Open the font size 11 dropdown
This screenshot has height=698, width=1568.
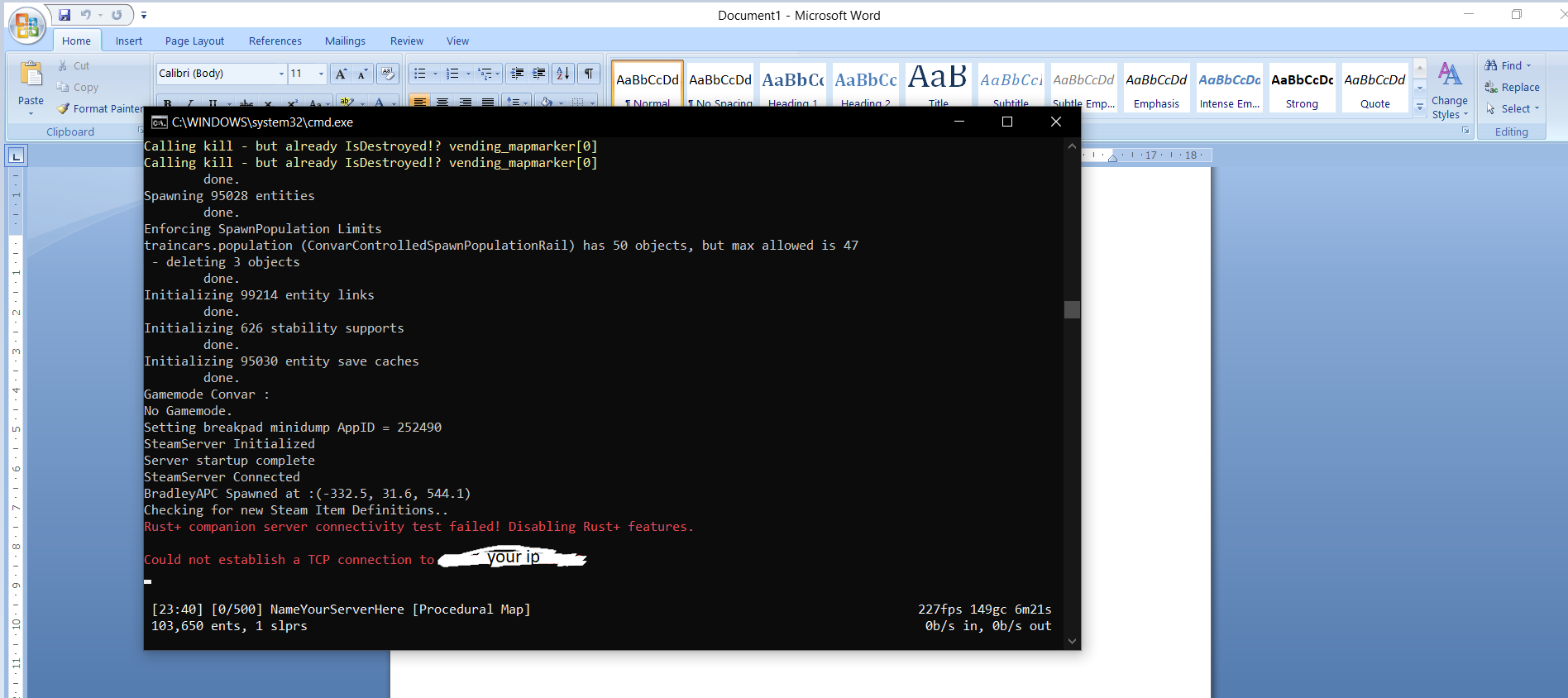pos(321,74)
